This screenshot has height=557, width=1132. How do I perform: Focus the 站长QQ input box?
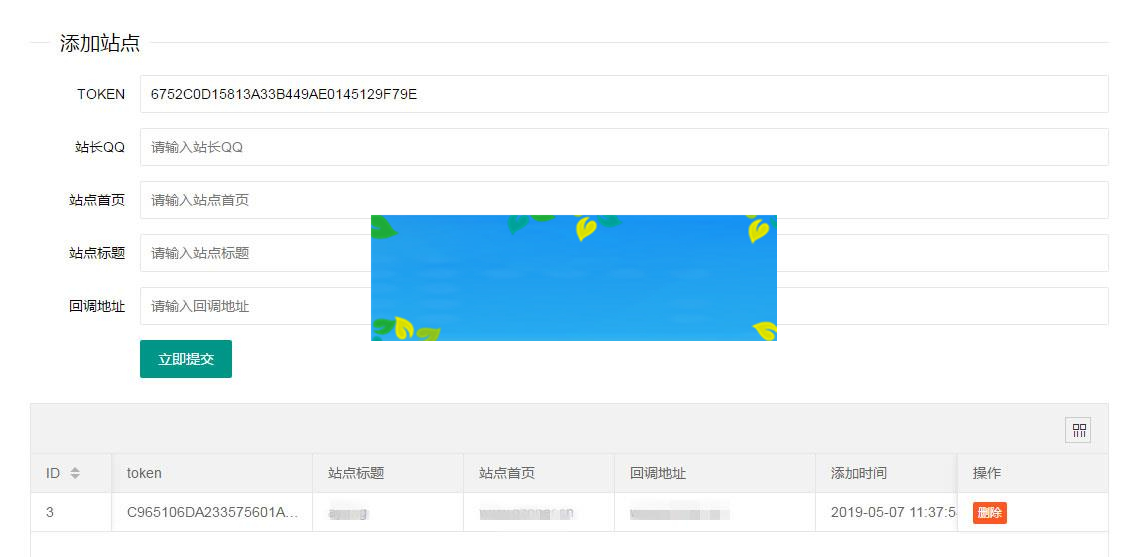pos(623,147)
